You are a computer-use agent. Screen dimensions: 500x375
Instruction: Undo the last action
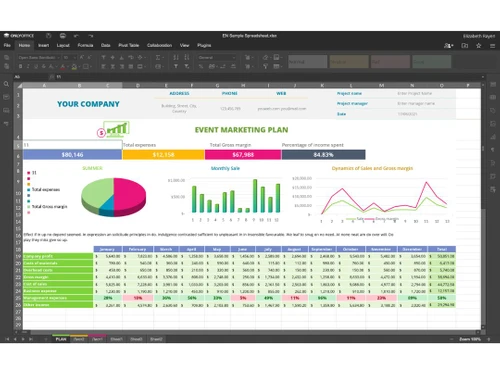(76, 36)
